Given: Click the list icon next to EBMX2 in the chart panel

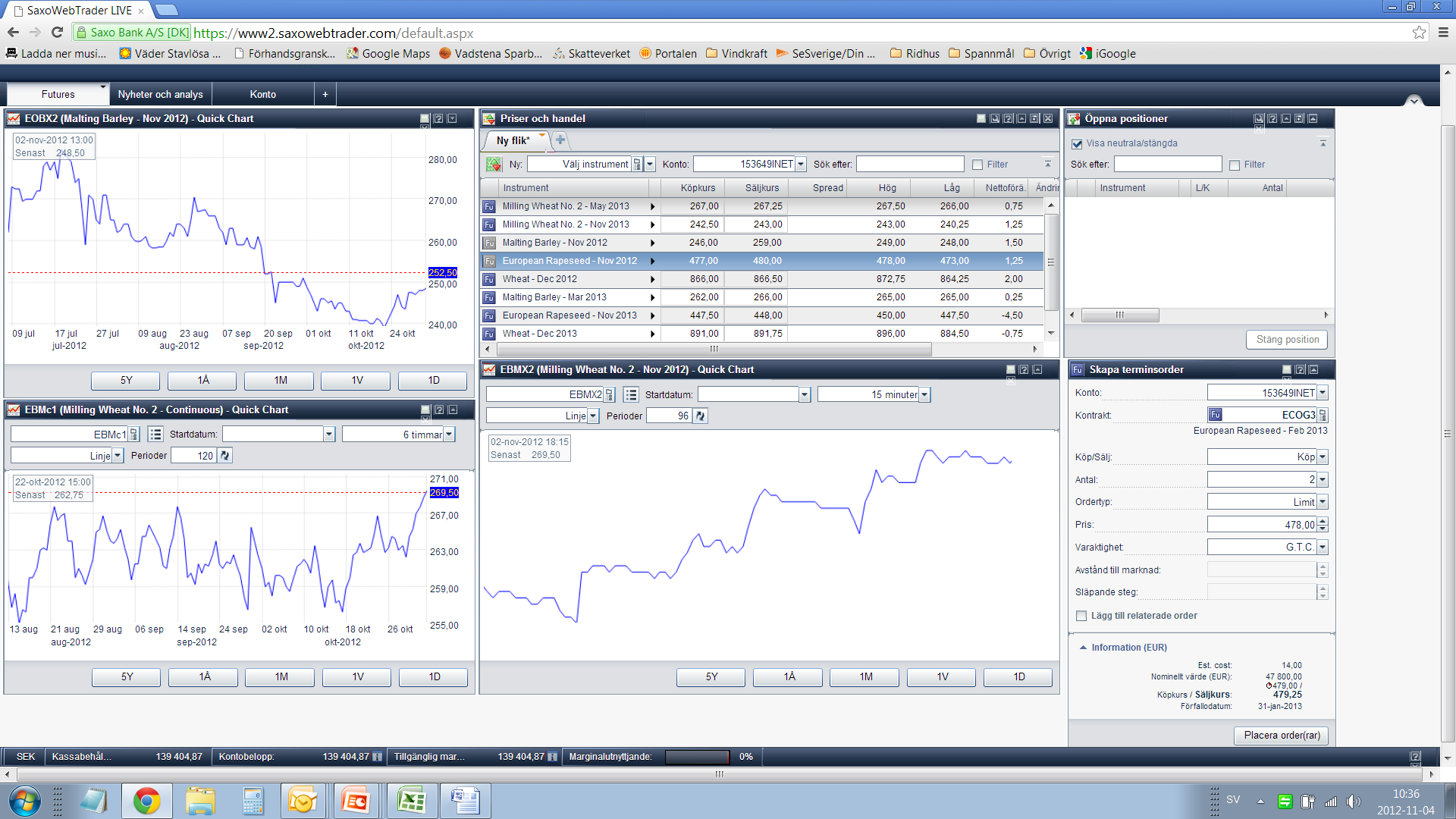Looking at the screenshot, I should [631, 395].
